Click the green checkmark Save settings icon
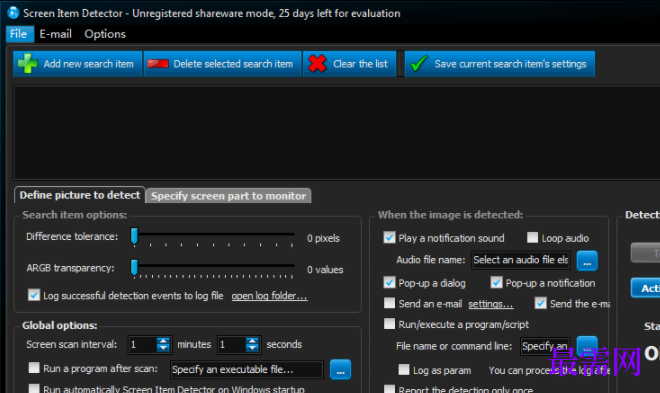The width and height of the screenshot is (660, 393). click(x=419, y=64)
